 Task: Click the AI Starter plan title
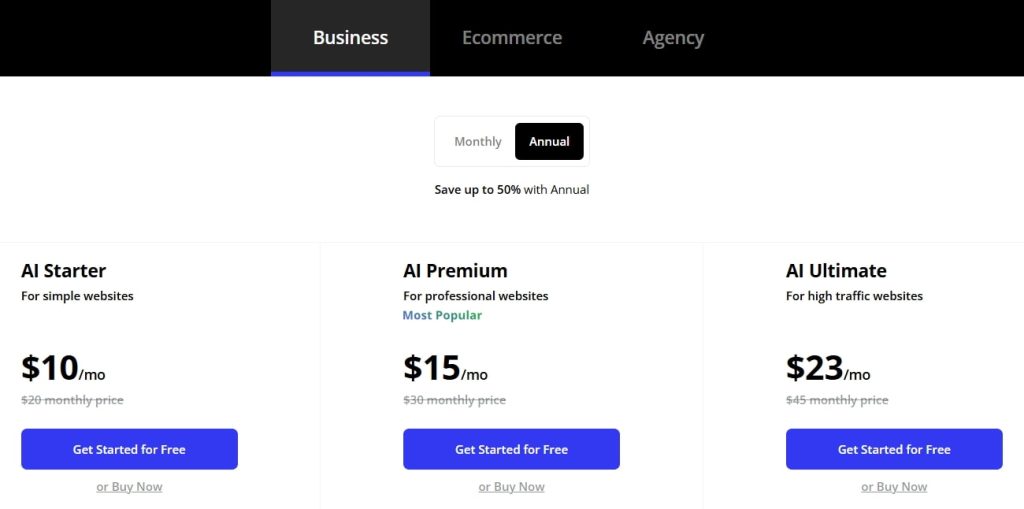[x=63, y=271]
